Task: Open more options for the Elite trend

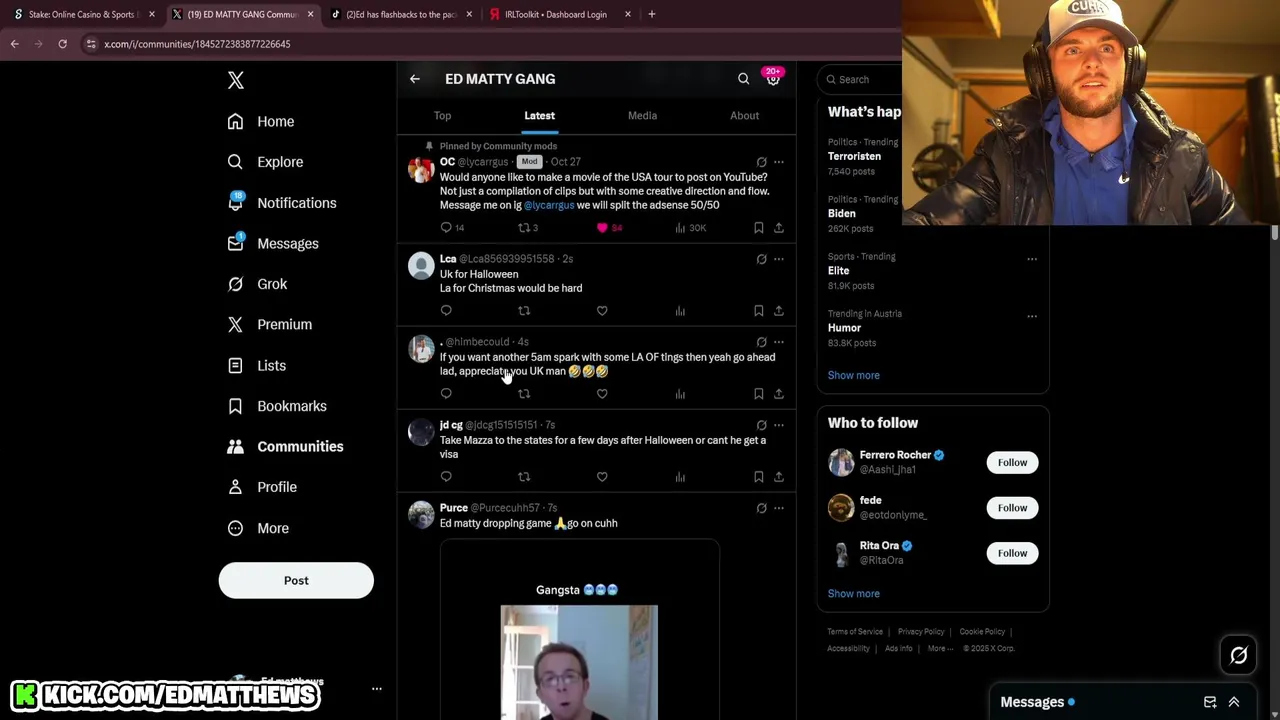Action: pos(1032,259)
